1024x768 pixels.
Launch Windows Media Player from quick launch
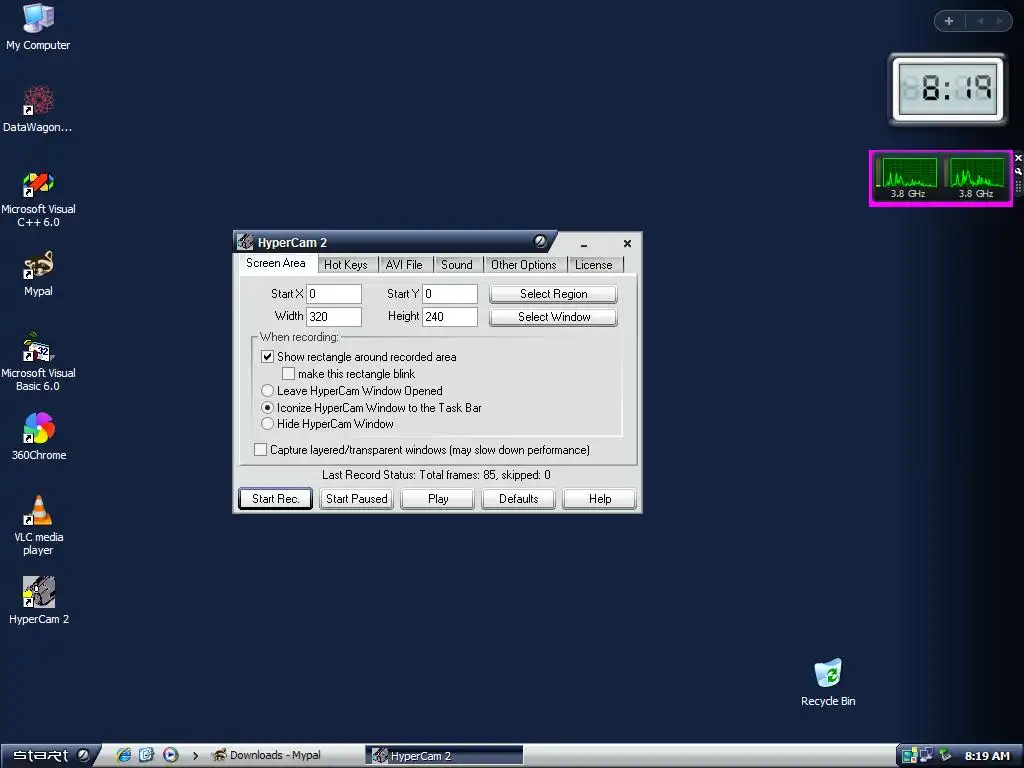point(170,755)
